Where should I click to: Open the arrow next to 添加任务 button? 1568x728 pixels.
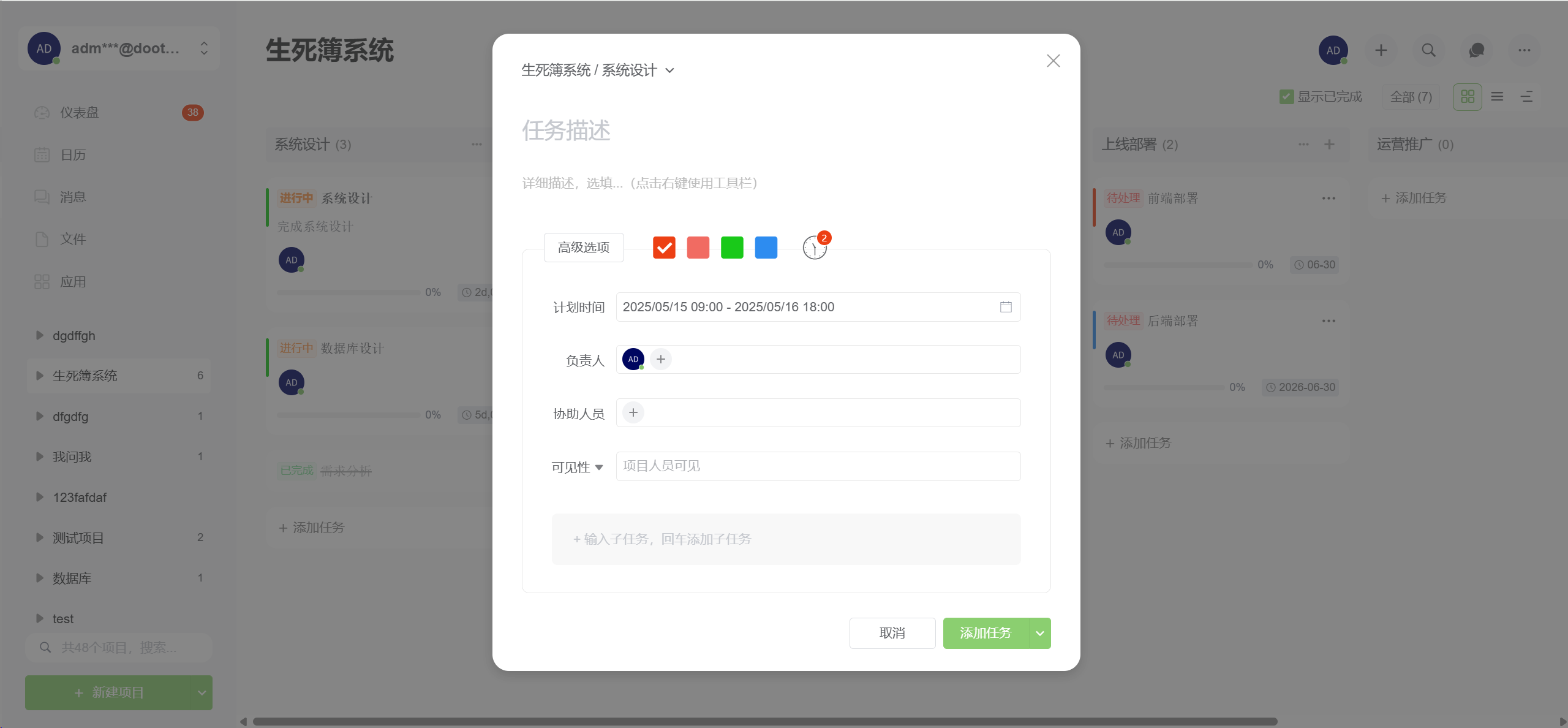pos(1039,633)
